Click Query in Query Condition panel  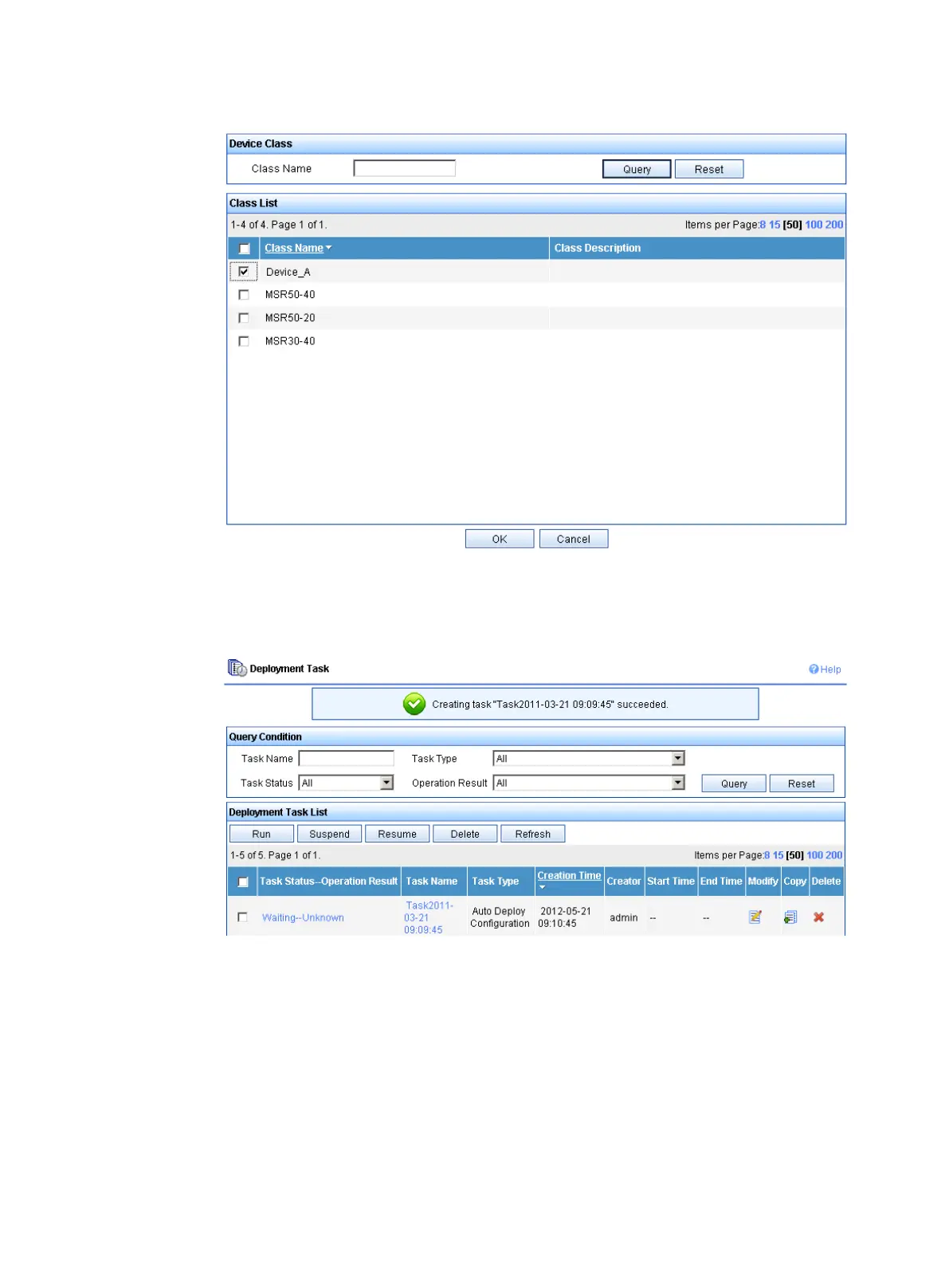pyautogui.click(x=734, y=783)
